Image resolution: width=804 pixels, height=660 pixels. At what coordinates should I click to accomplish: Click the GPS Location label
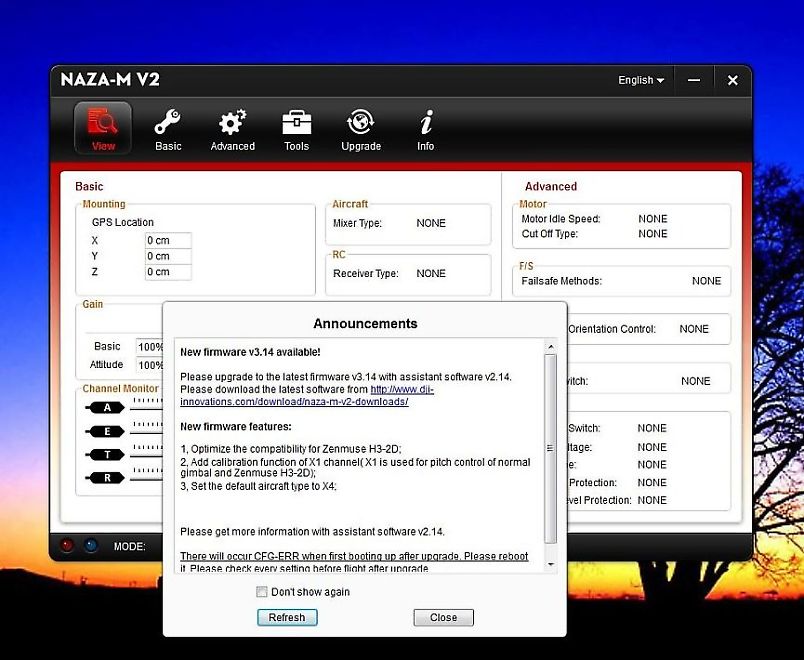(x=123, y=223)
